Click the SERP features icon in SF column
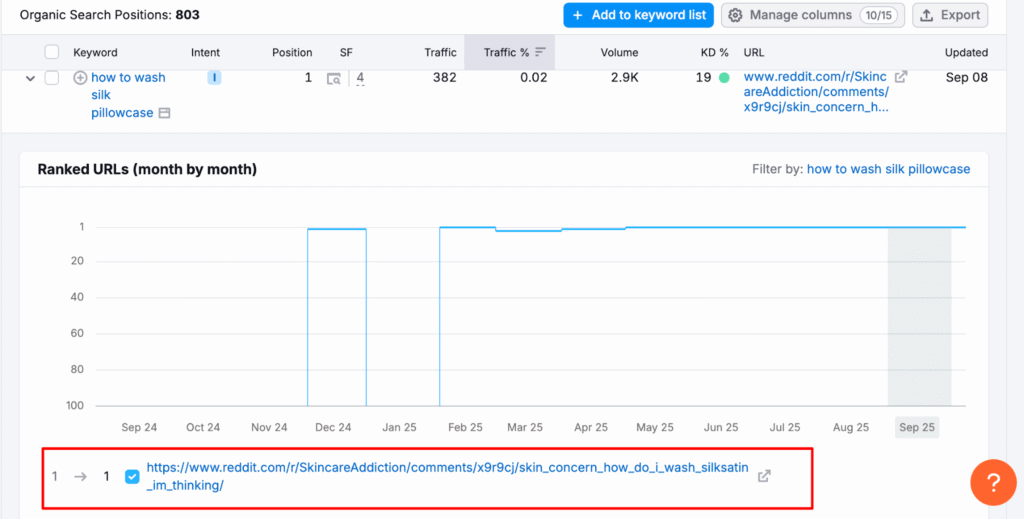1024x519 pixels. (x=334, y=79)
